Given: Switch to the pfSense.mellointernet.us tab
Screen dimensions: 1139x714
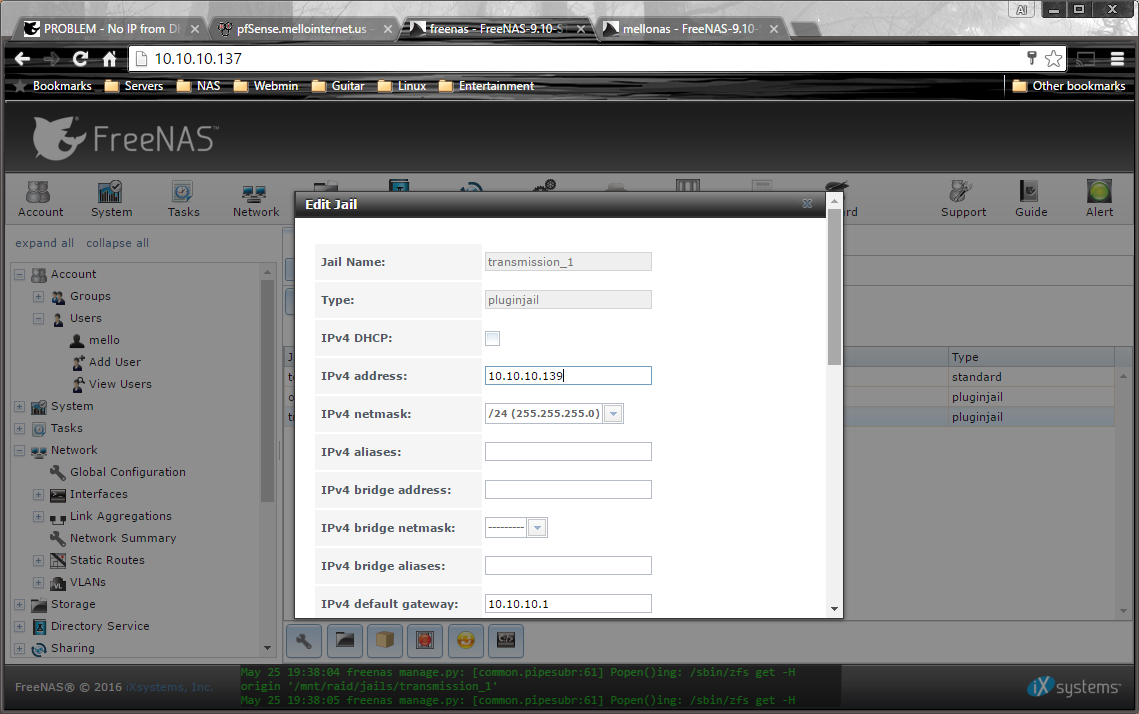Looking at the screenshot, I should pyautogui.click(x=305, y=28).
